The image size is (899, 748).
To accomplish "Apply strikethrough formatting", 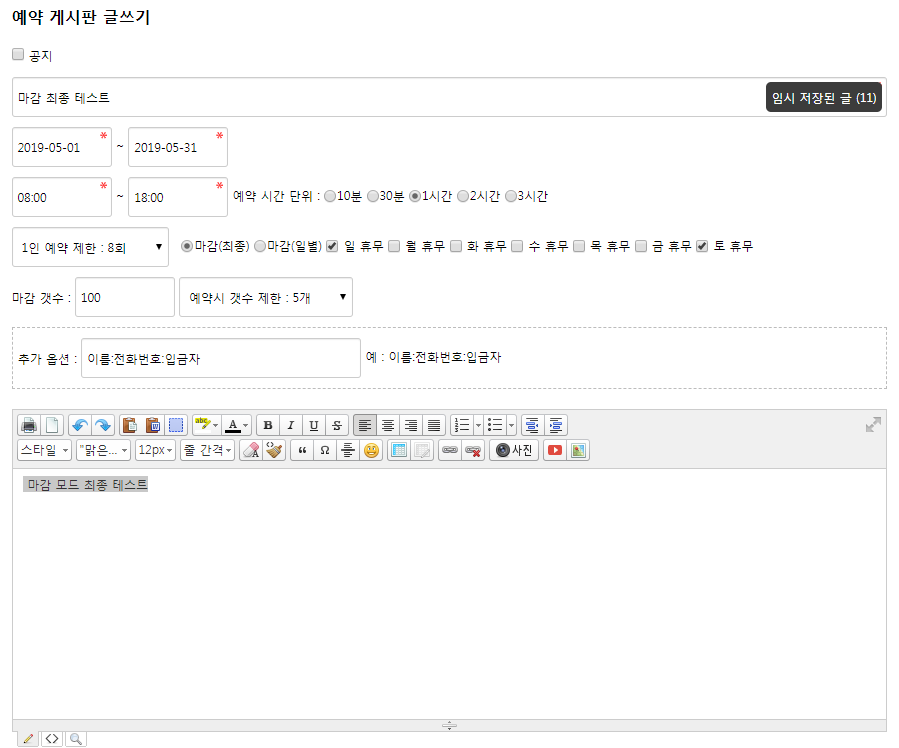I will tap(337, 424).
